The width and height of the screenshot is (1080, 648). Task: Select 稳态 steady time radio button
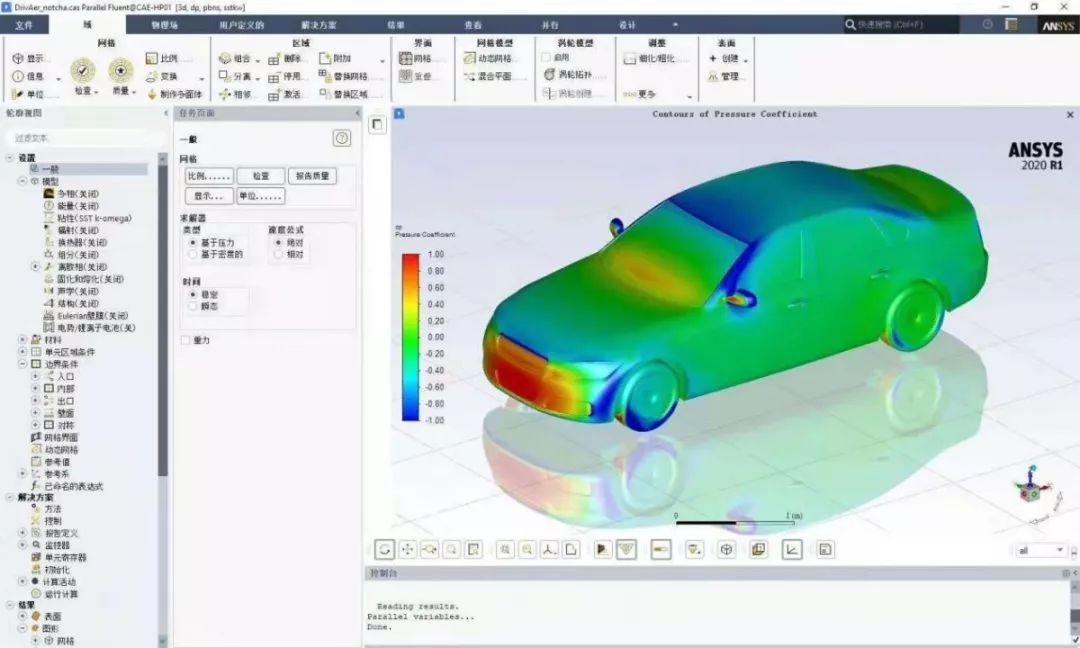tap(193, 294)
